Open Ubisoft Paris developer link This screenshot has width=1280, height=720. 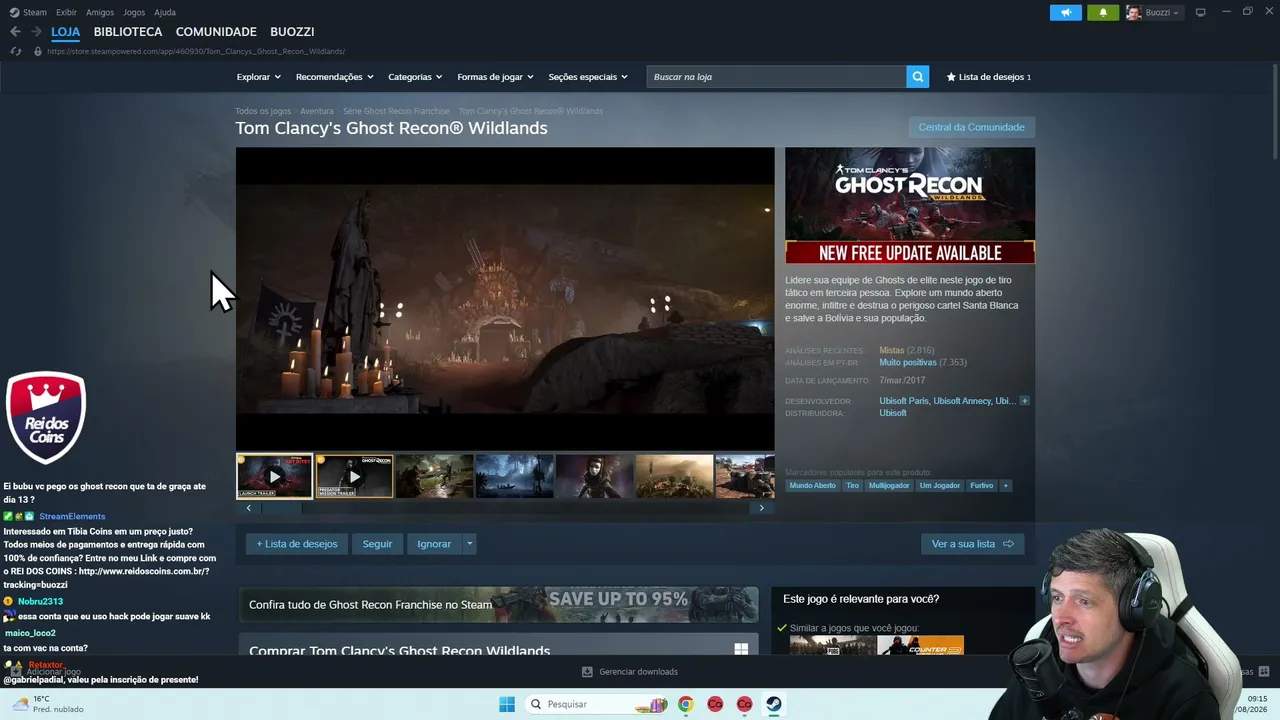[904, 401]
